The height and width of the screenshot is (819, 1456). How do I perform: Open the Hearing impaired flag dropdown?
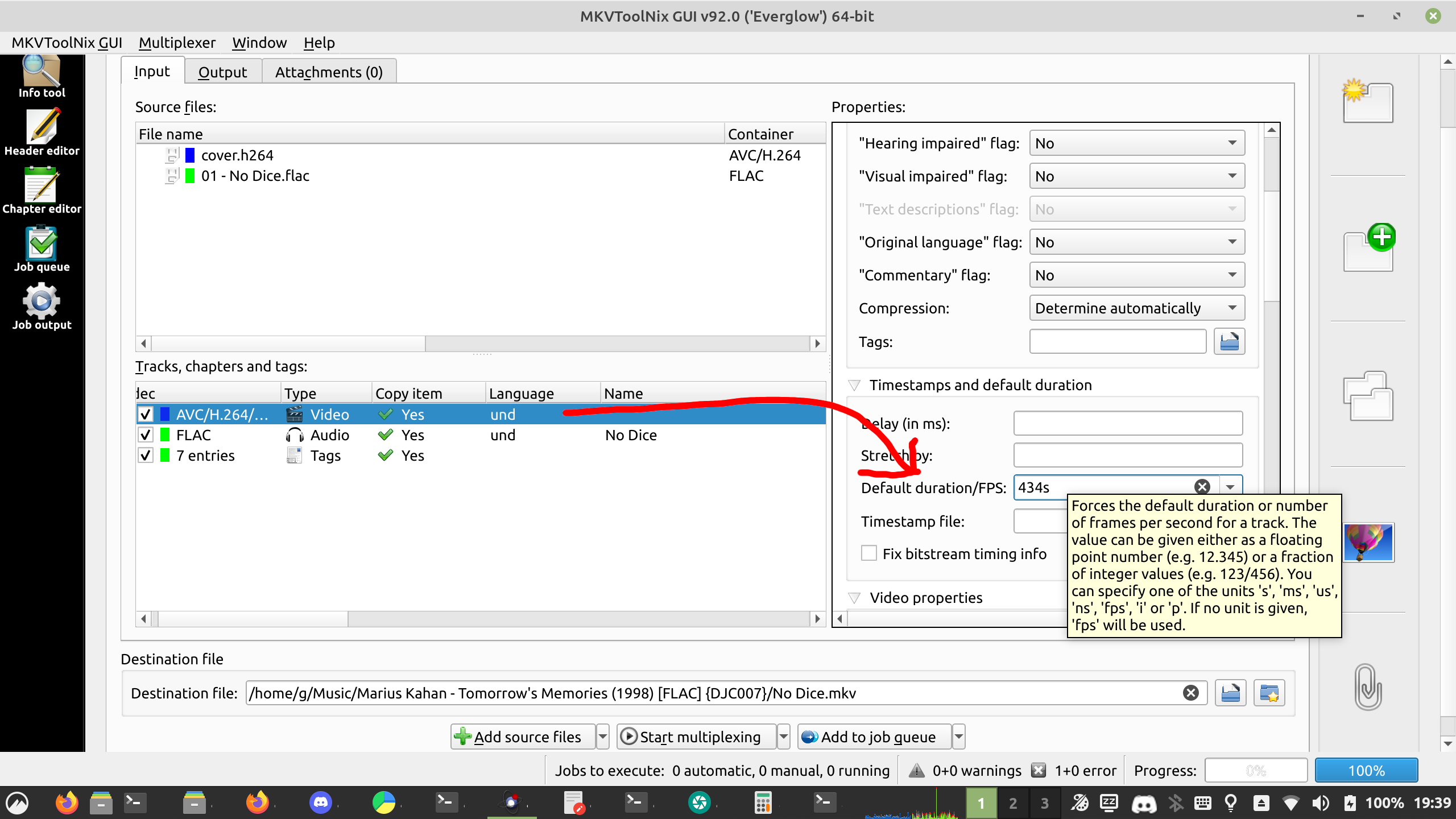[1136, 143]
